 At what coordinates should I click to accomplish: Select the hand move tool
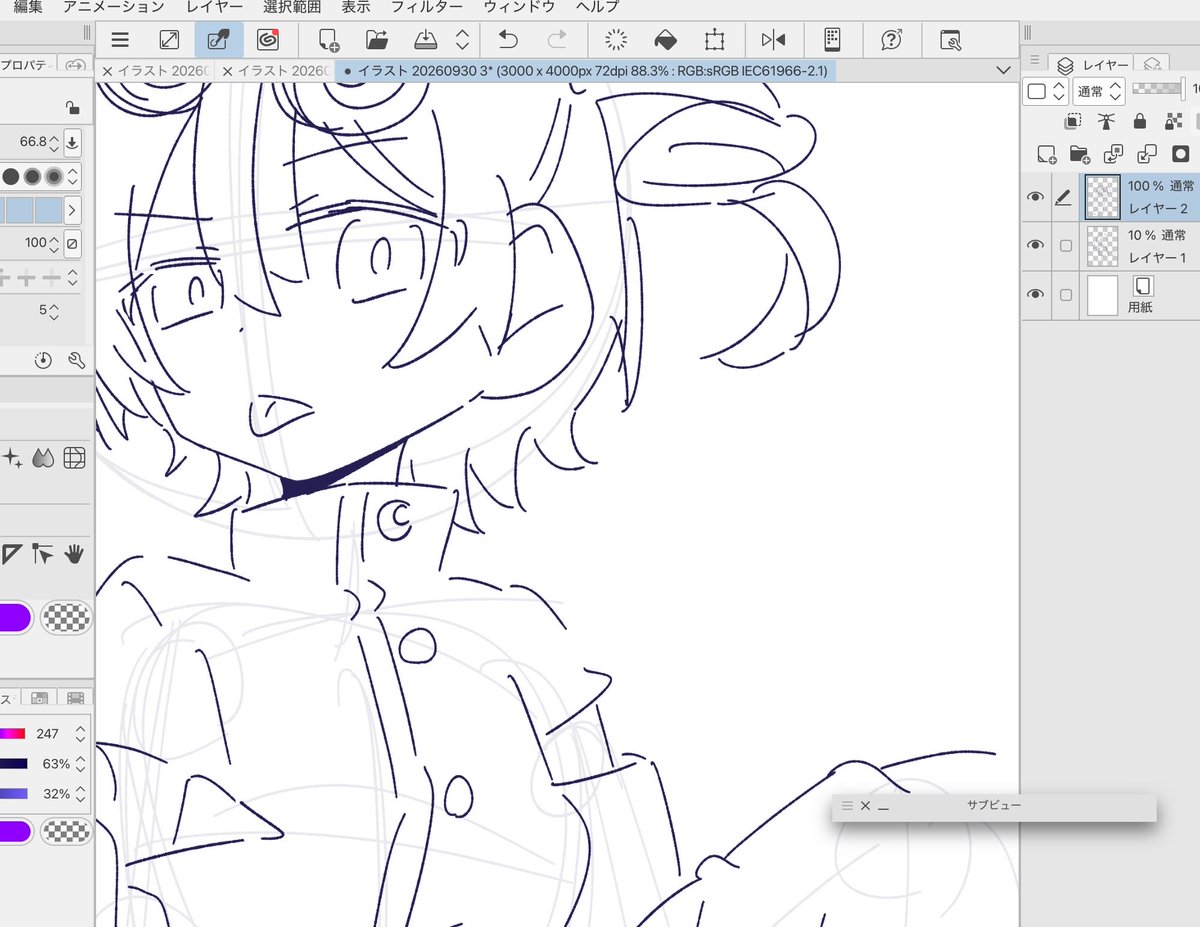[74, 553]
